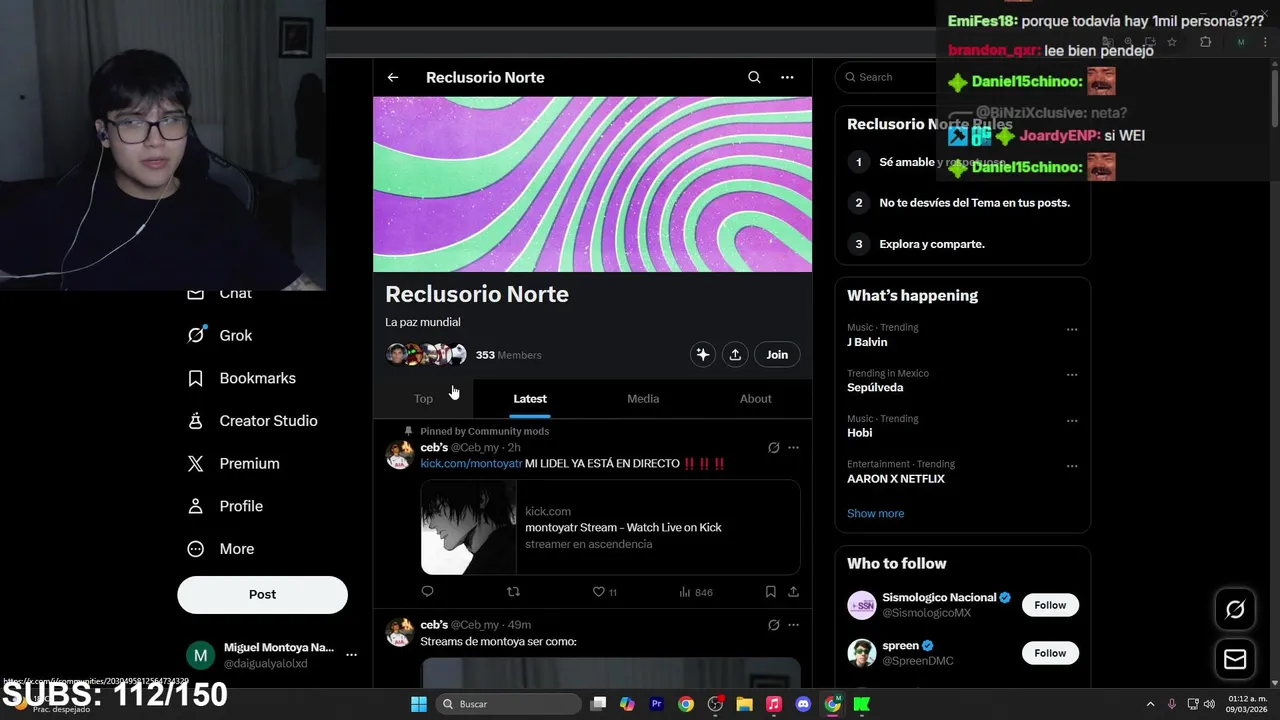The width and height of the screenshot is (1280, 720).
Task: Open Premium in the sidebar
Action: point(234,464)
